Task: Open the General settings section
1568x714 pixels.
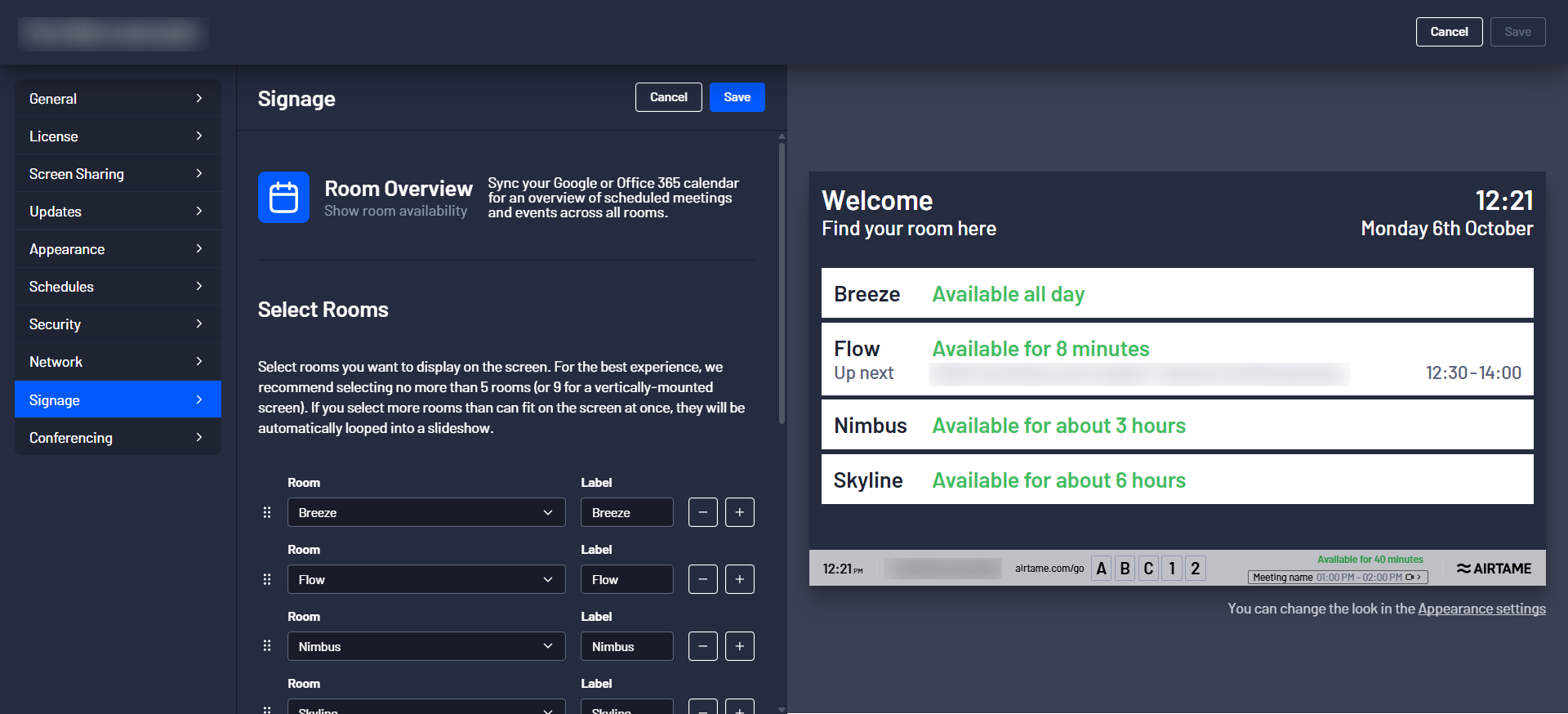Action: 118,99
